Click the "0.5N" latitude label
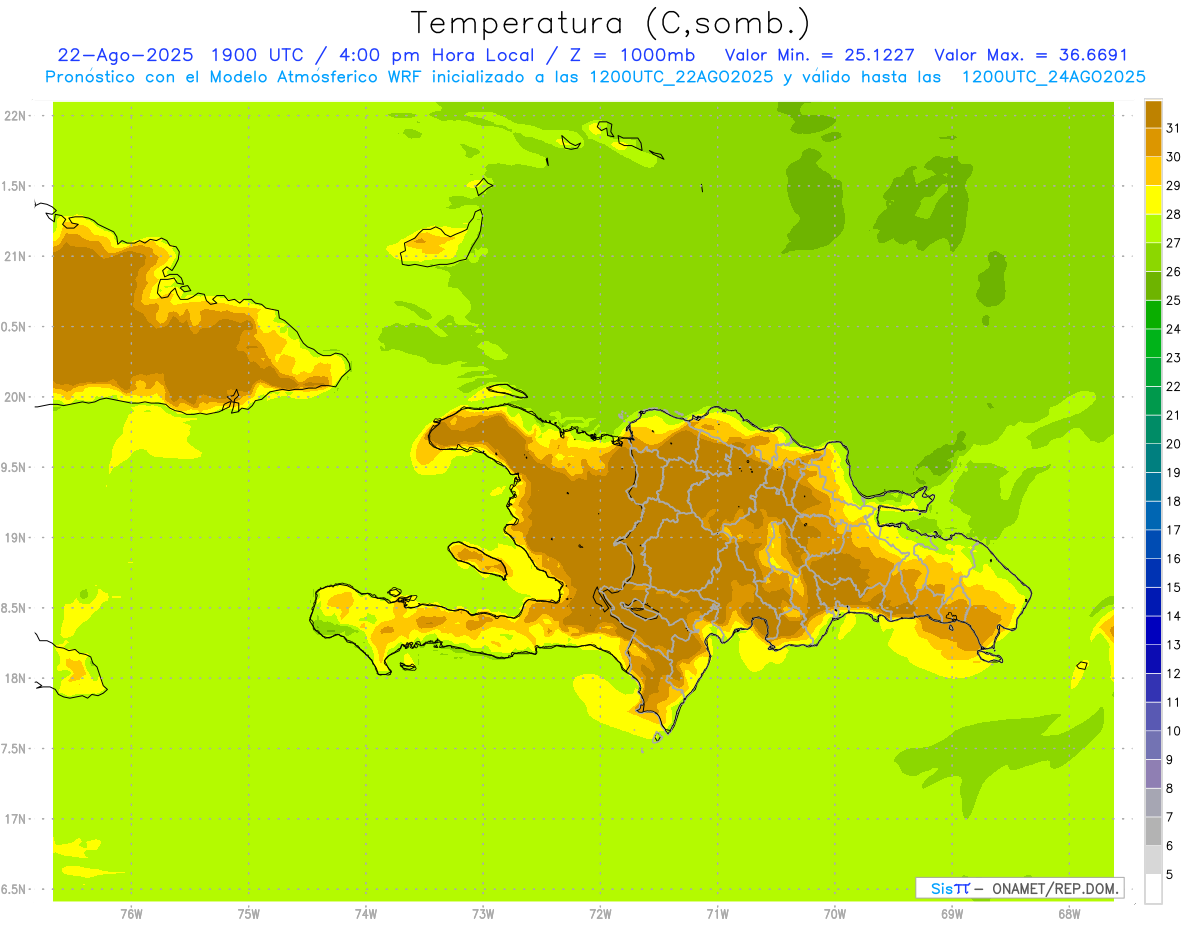1200x927 pixels. tap(14, 327)
